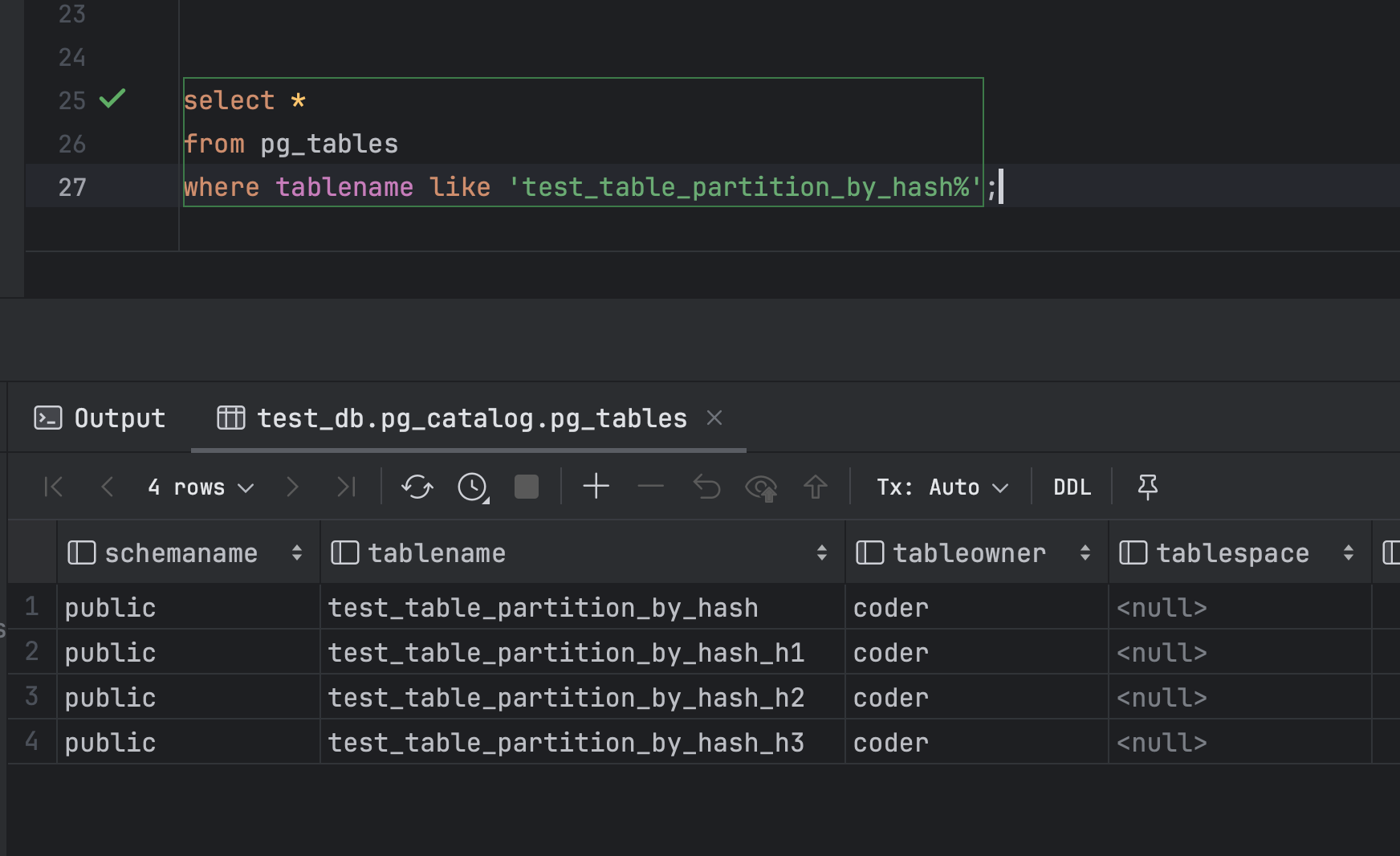Click line number 27 in the gutter

tap(72, 187)
